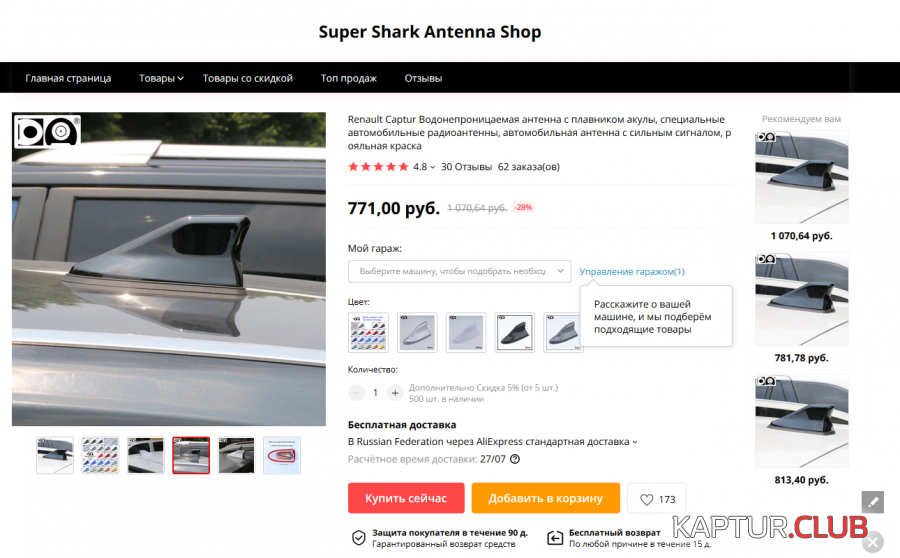This screenshot has width=900, height=558.
Task: Expand the 4.8 rating breakdown arrow
Action: (x=432, y=168)
